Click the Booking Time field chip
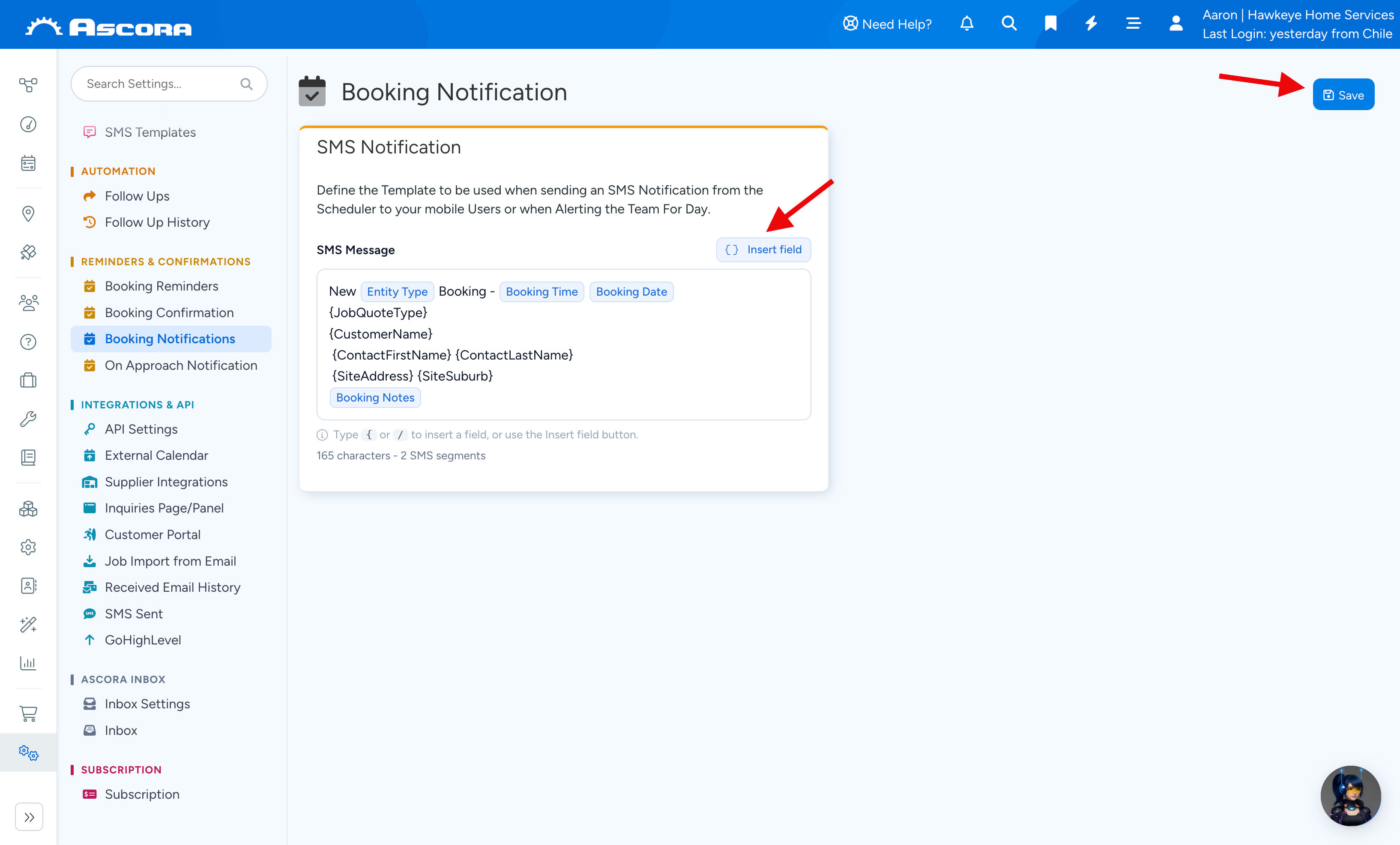This screenshot has height=845, width=1400. [541, 291]
